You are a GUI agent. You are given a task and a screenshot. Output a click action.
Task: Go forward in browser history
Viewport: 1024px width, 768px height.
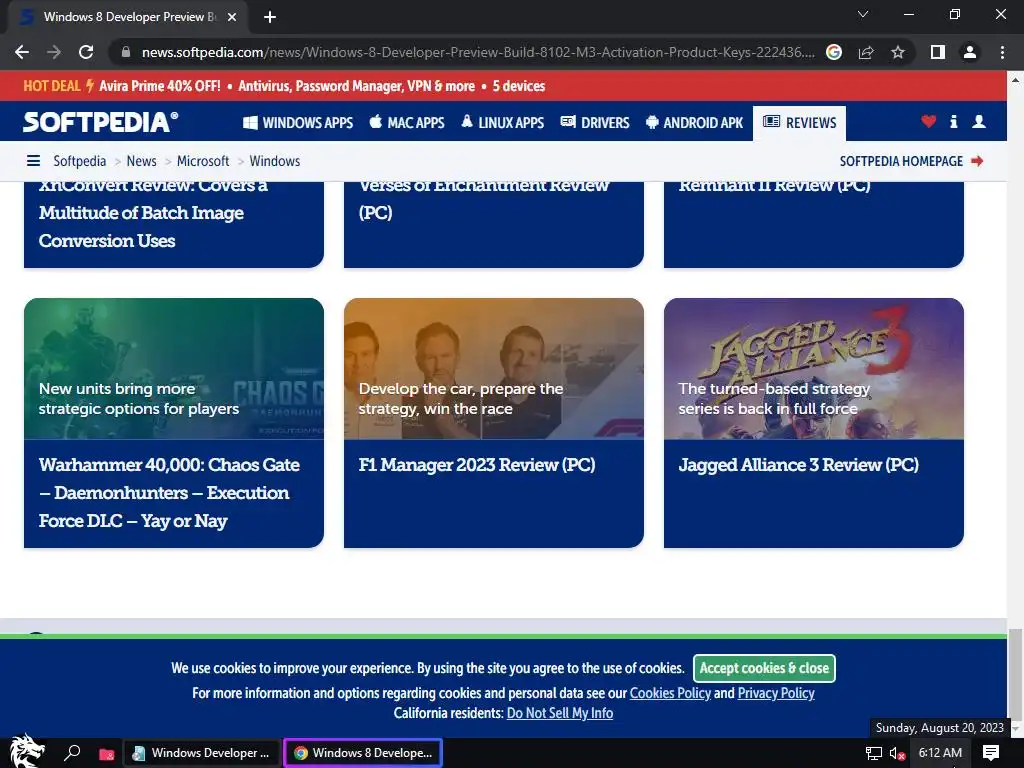point(54,52)
